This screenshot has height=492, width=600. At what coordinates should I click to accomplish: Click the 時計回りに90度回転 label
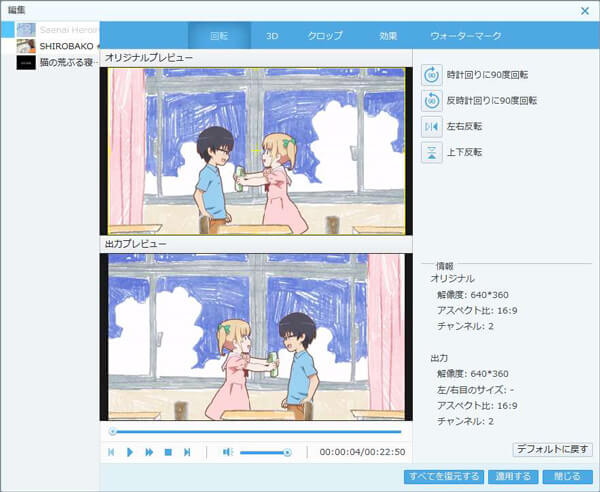[488, 75]
